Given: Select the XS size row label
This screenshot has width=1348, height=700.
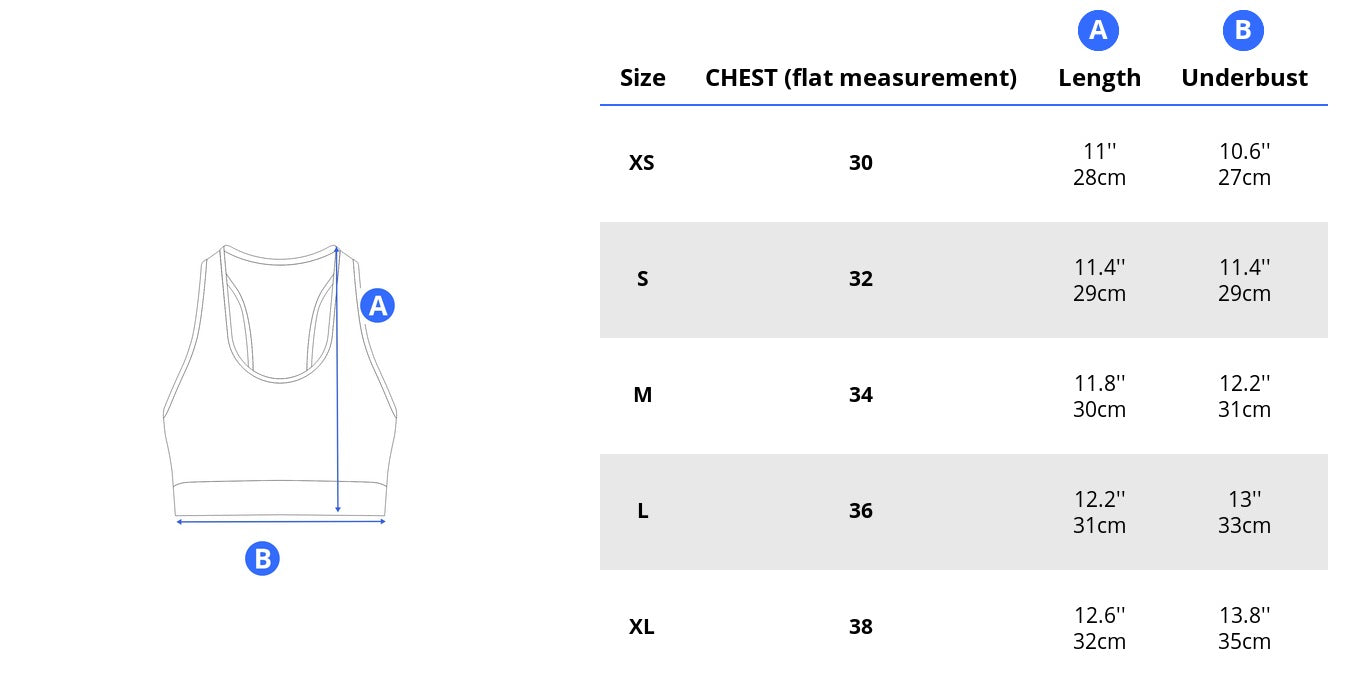Looking at the screenshot, I should click(642, 163).
